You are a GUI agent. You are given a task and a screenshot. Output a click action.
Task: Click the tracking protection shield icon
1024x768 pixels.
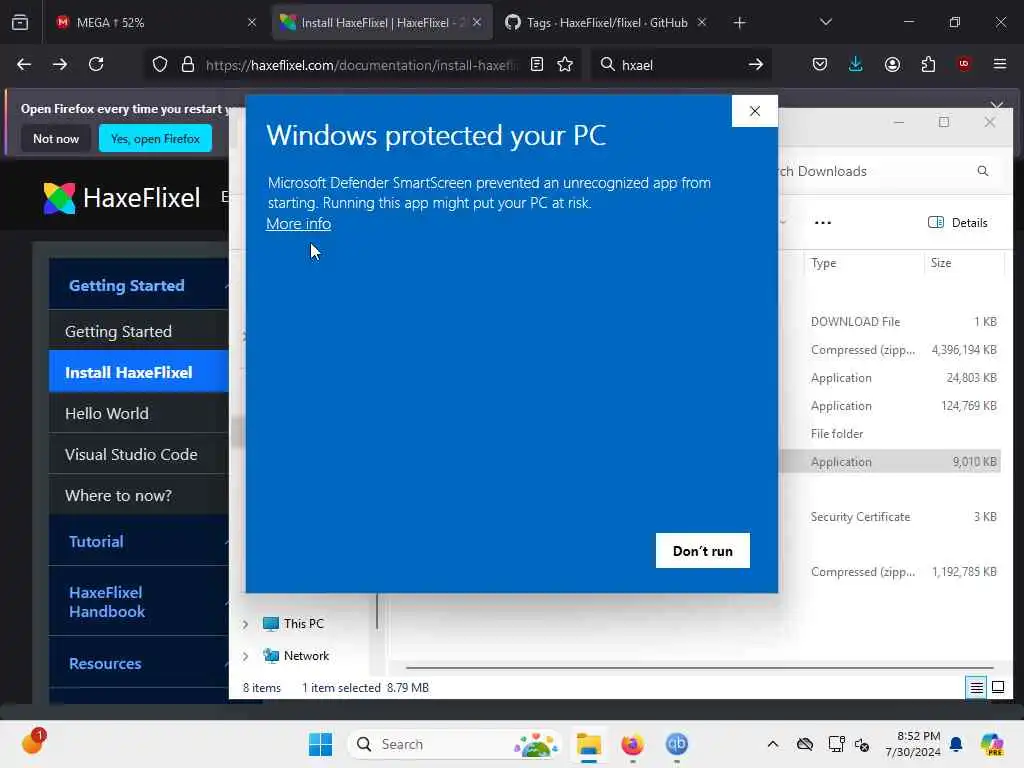[160, 64]
